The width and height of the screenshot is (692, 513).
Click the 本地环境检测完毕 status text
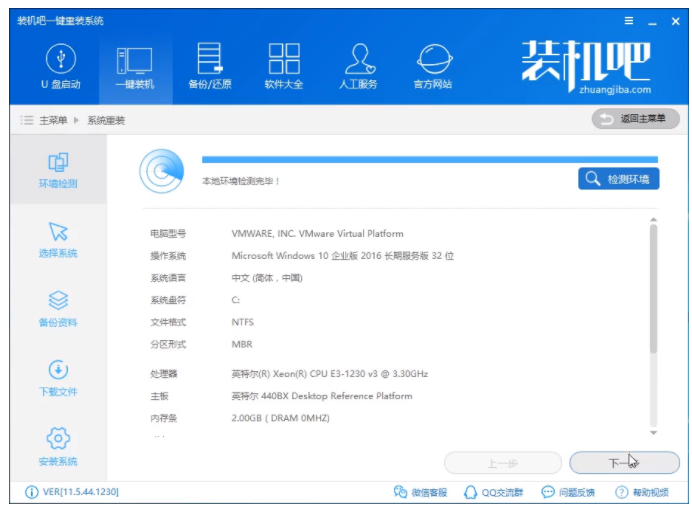(x=241, y=181)
